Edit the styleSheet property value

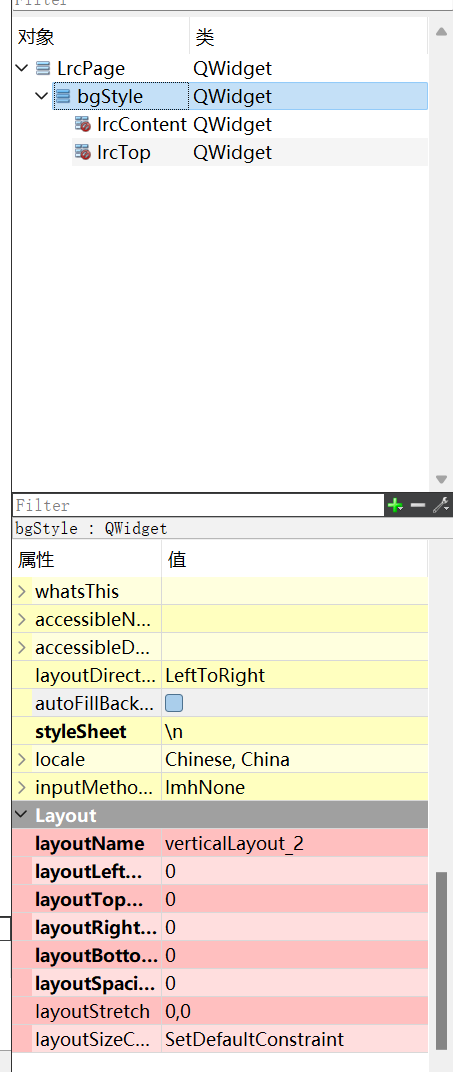point(294,732)
